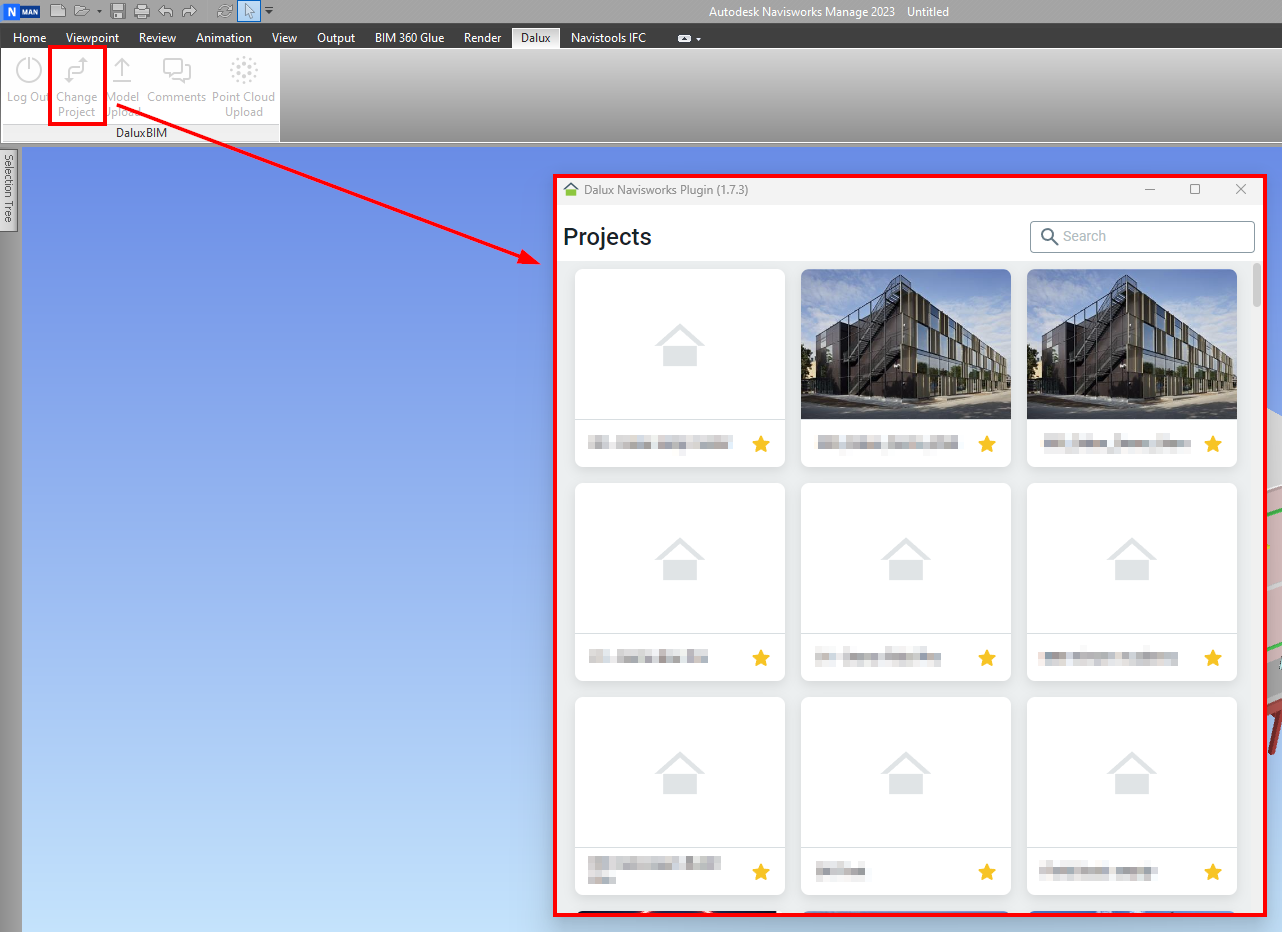1282x932 pixels.
Task: Toggle the star on the building photo project
Action: [987, 443]
